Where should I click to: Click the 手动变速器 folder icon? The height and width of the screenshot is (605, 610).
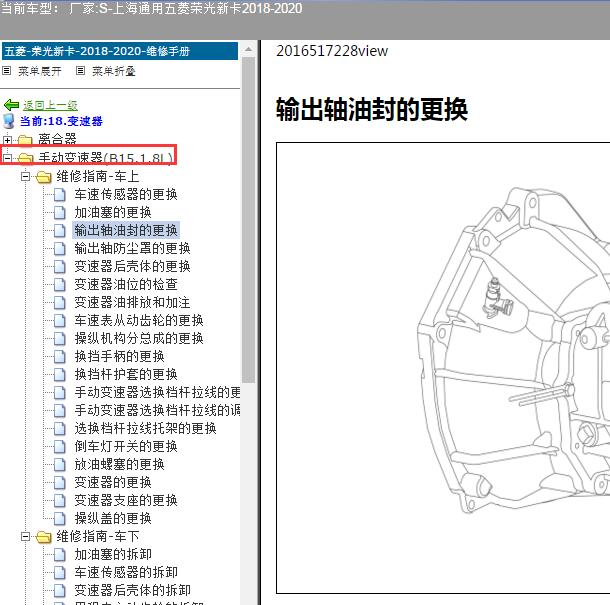pyautogui.click(x=26, y=158)
